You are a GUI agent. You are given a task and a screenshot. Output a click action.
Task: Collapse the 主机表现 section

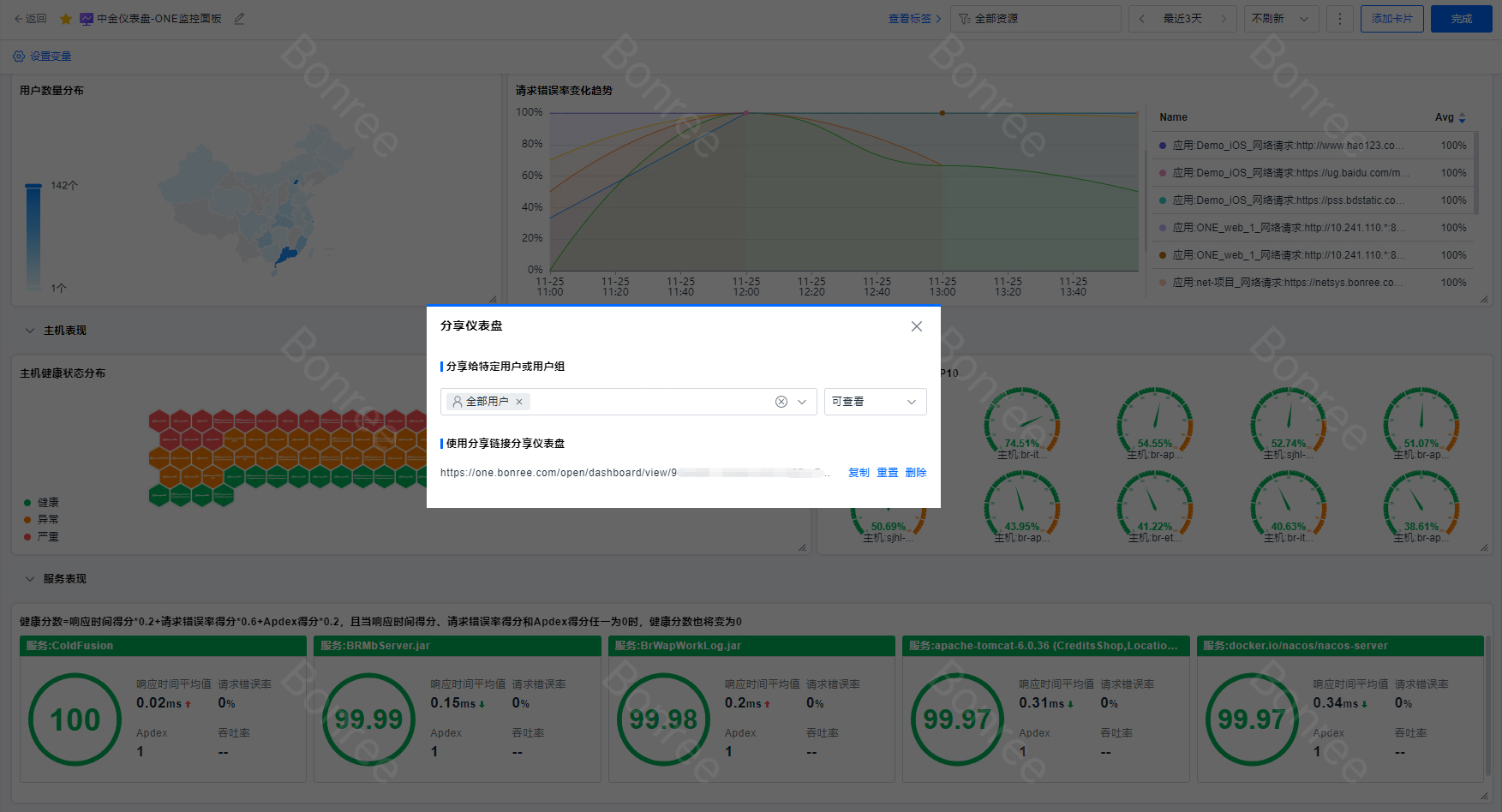pos(30,331)
